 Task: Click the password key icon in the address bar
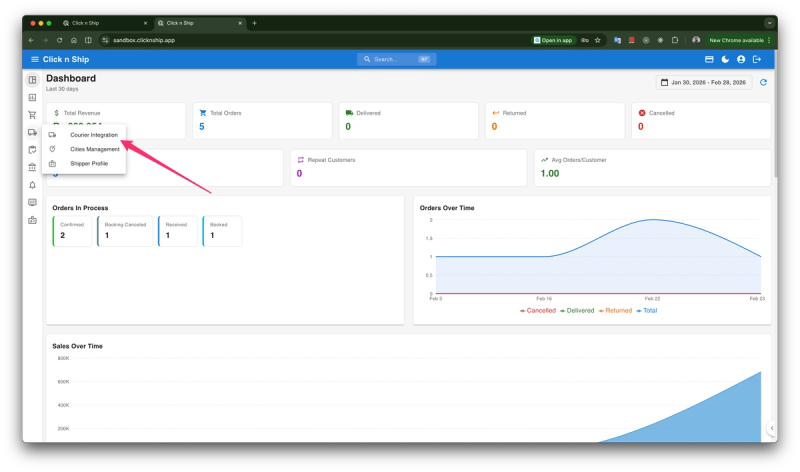tap(585, 40)
